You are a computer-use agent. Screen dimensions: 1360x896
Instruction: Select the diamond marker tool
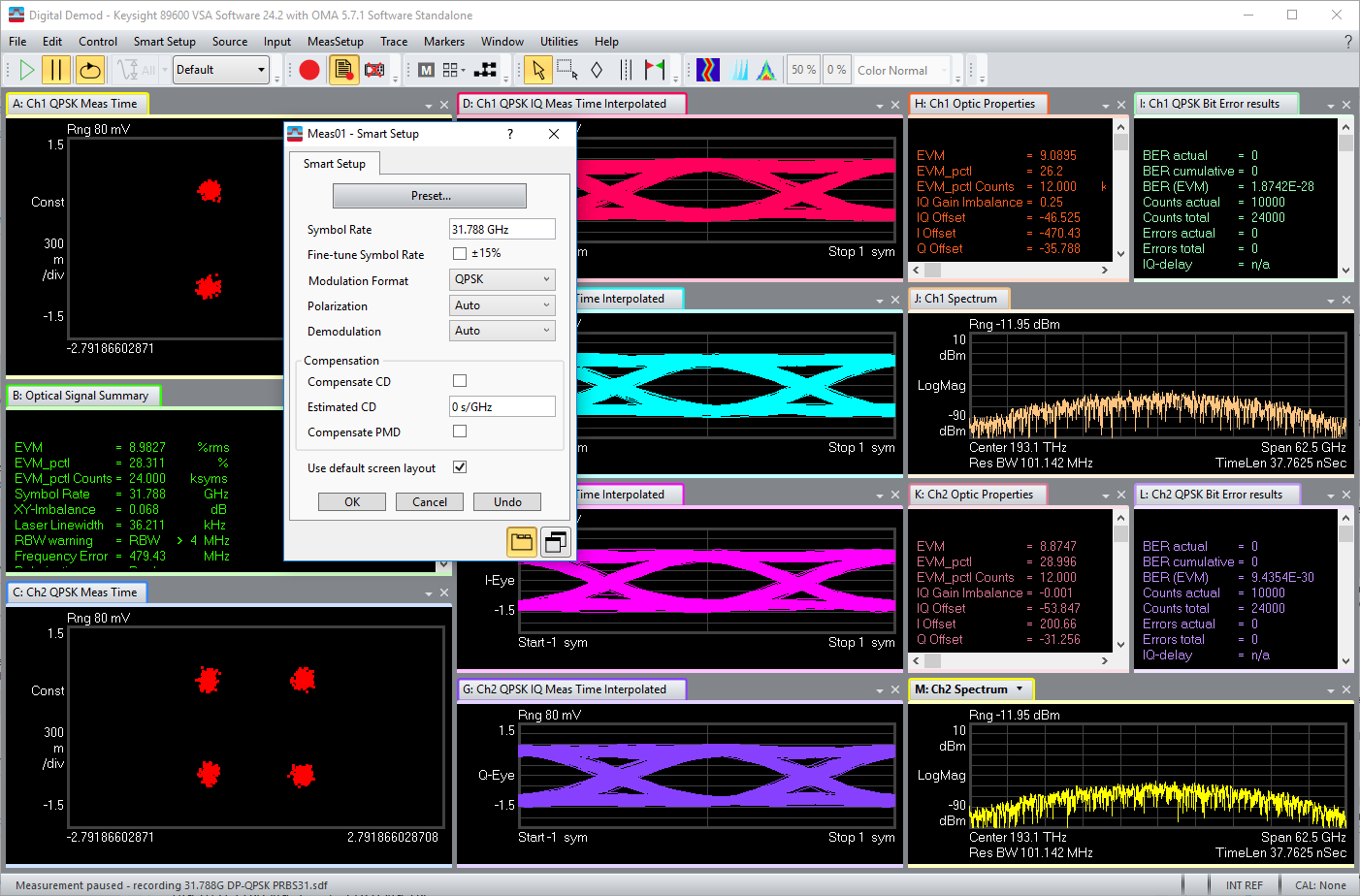pos(597,70)
